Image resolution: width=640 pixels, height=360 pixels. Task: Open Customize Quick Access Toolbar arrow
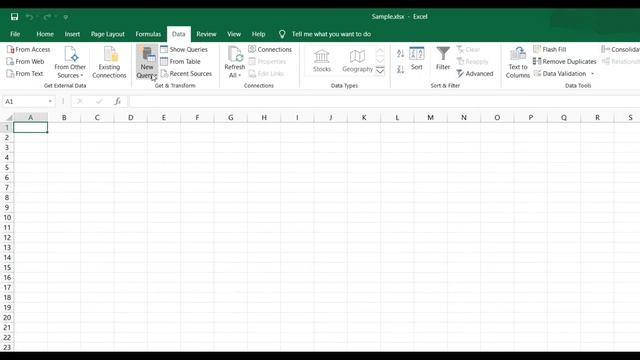(66, 17)
